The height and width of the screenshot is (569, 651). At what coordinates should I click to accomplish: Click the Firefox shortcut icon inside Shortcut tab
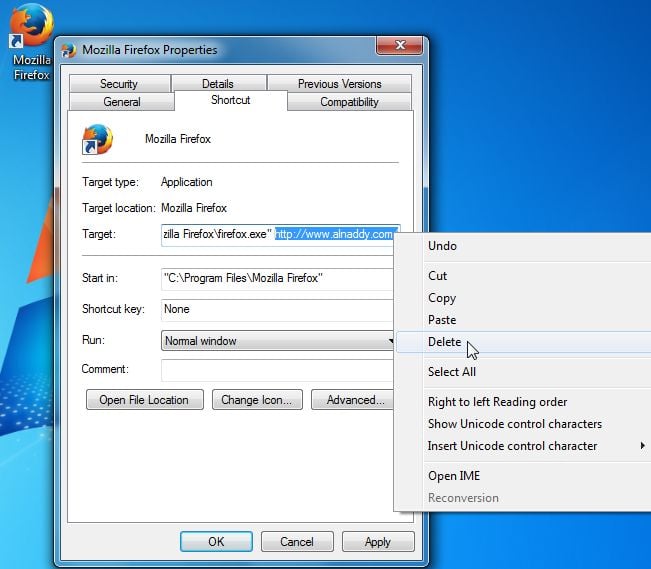tap(98, 139)
